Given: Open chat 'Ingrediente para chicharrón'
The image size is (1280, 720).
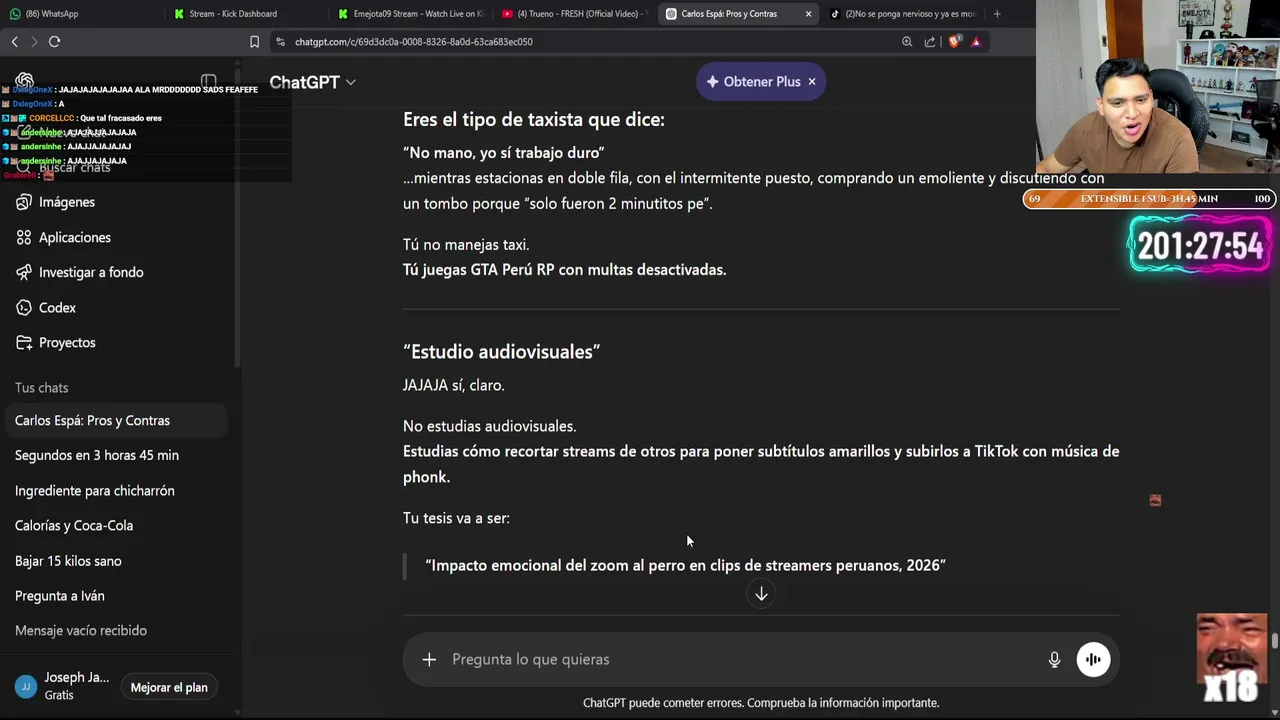Looking at the screenshot, I should (x=117, y=491).
